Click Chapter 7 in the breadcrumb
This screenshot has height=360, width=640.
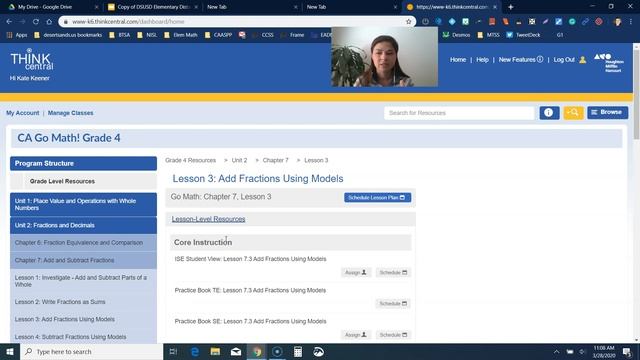pyautogui.click(x=276, y=160)
